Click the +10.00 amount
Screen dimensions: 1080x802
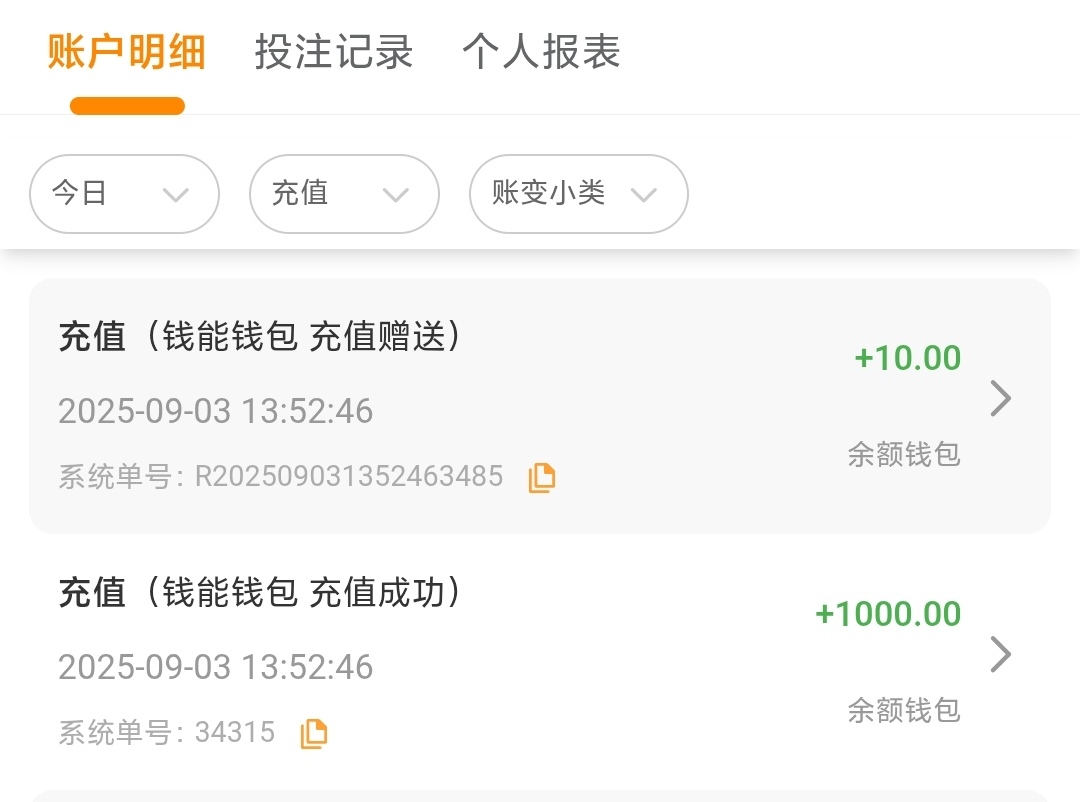[x=907, y=358]
